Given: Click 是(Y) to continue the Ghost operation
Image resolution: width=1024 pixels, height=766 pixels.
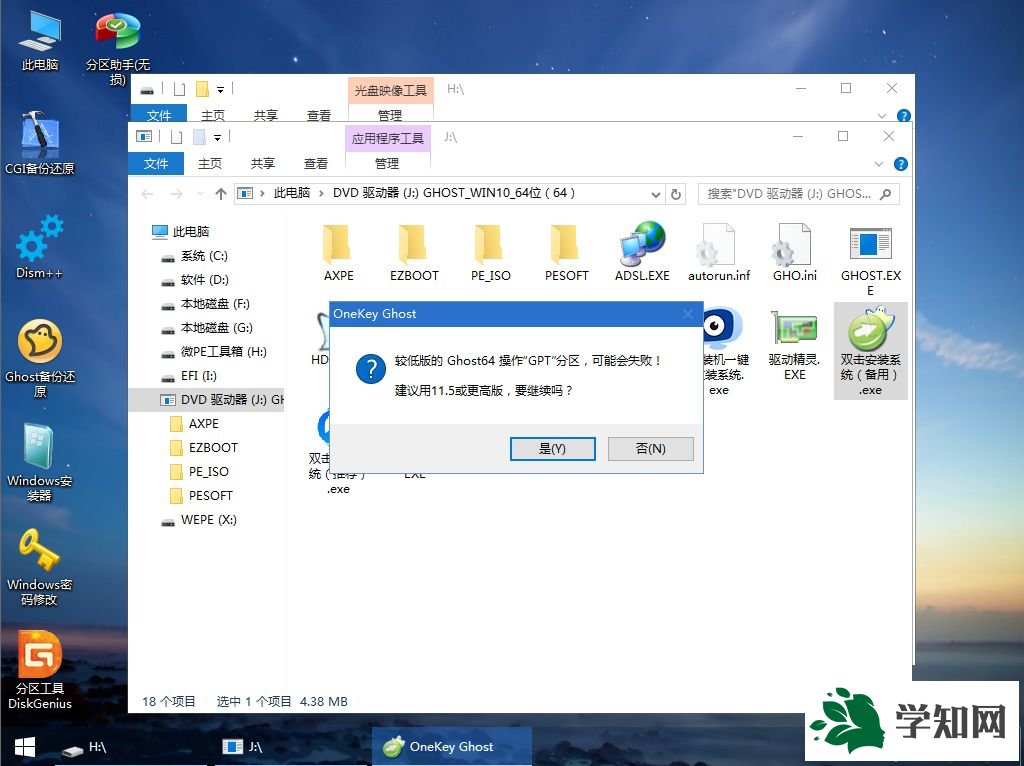Looking at the screenshot, I should [552, 448].
